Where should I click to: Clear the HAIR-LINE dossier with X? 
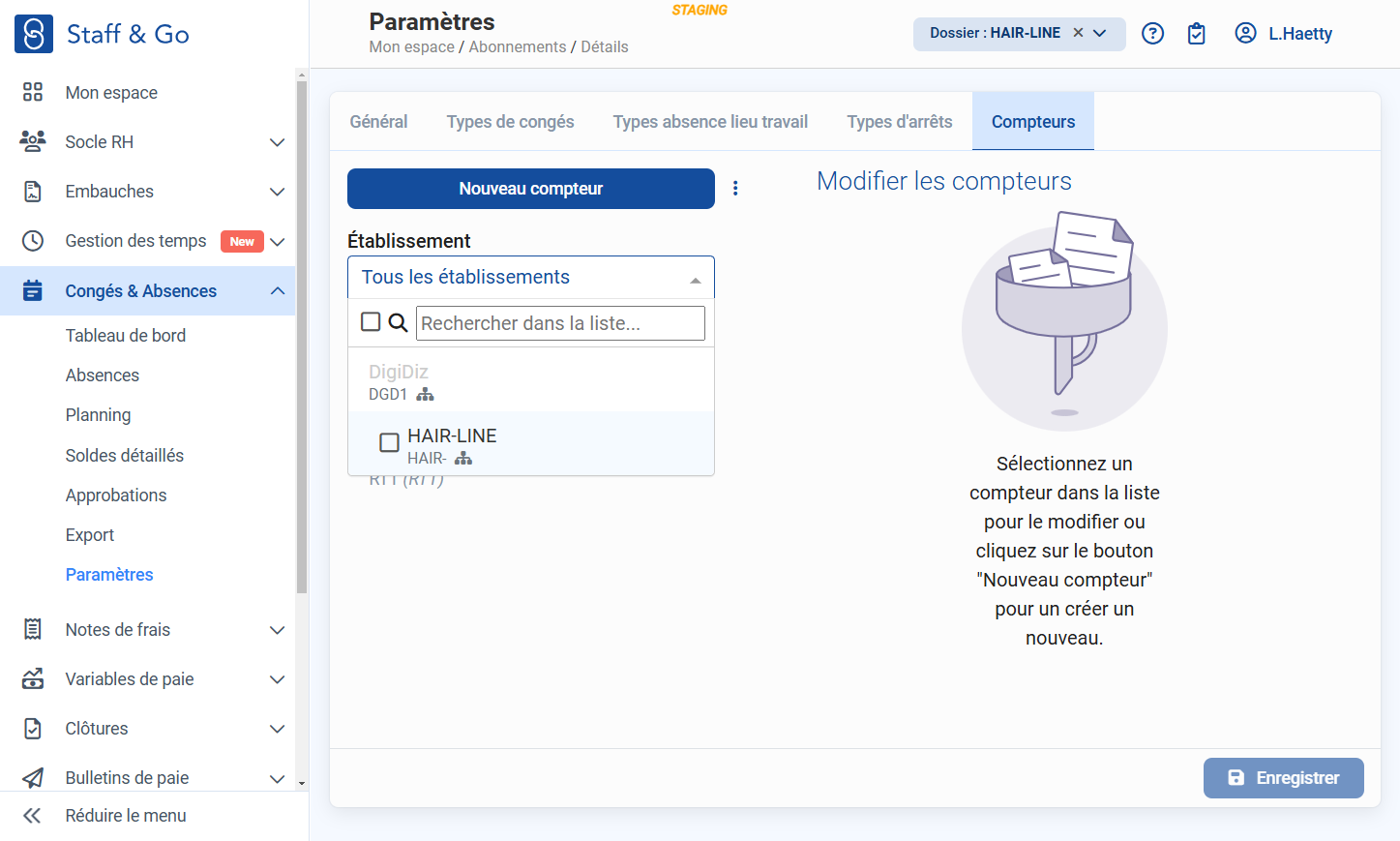(1078, 33)
